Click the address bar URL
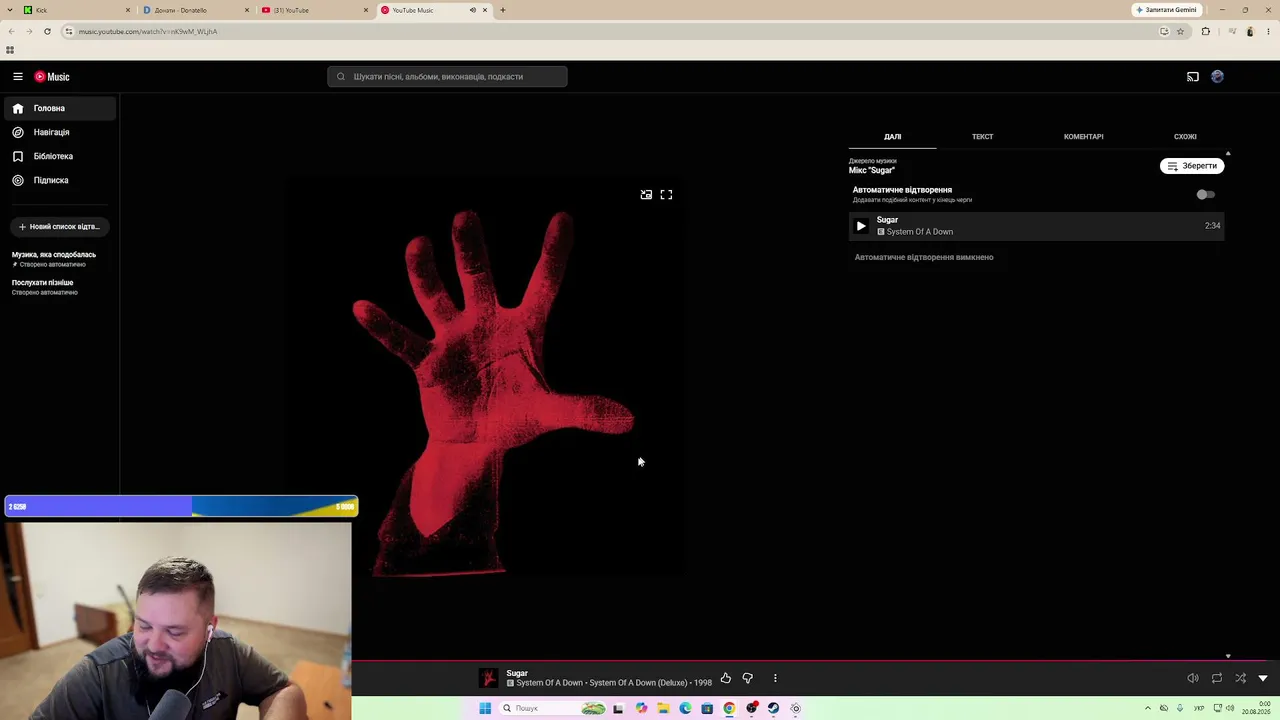This screenshot has height=720, width=1280. 148,31
